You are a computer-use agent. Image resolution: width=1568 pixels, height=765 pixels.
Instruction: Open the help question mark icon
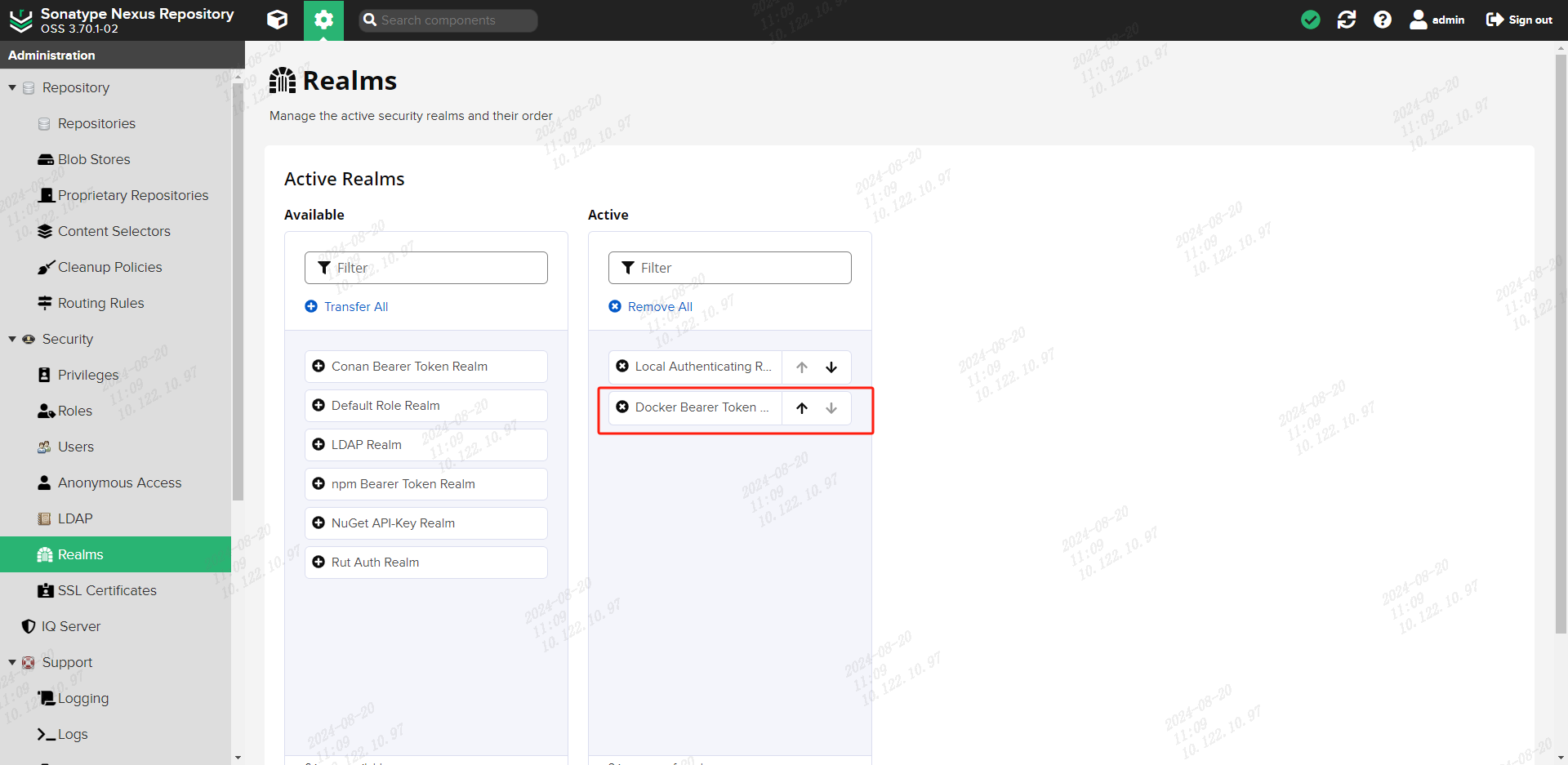[1383, 20]
